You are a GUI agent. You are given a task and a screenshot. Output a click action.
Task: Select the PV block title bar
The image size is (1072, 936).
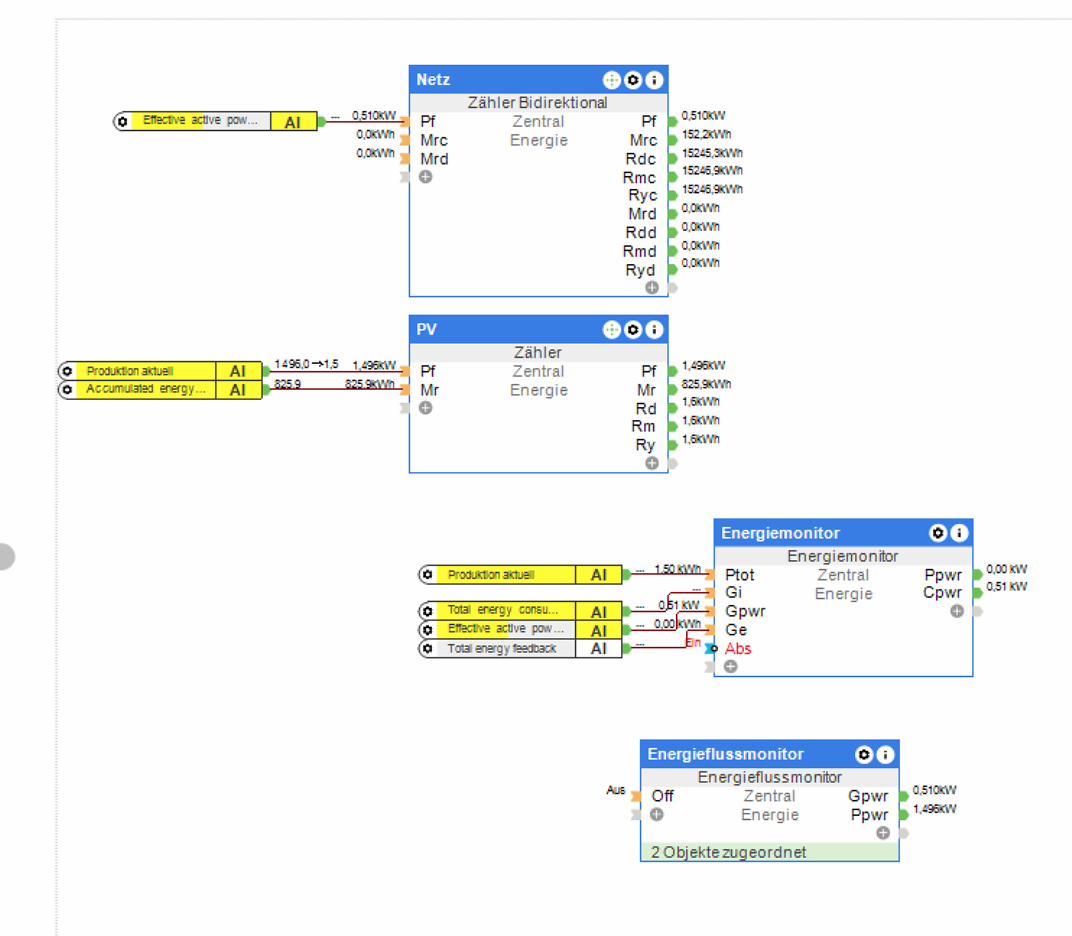click(x=539, y=330)
